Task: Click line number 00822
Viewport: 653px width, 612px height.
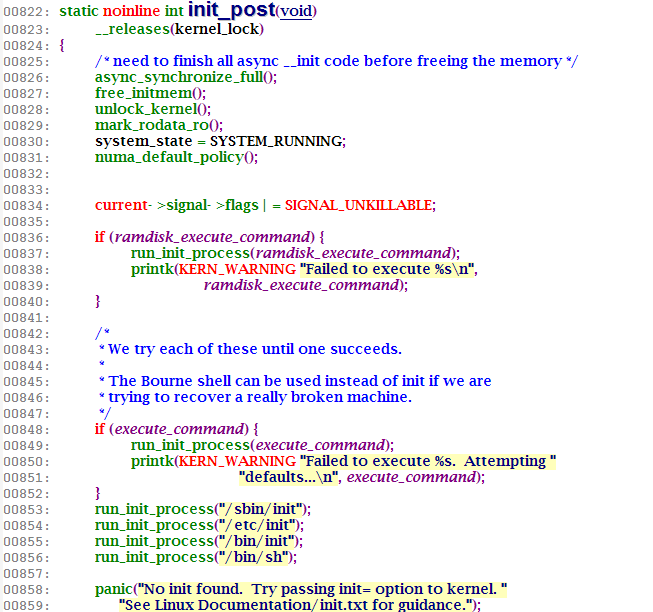Action: tap(25, 12)
